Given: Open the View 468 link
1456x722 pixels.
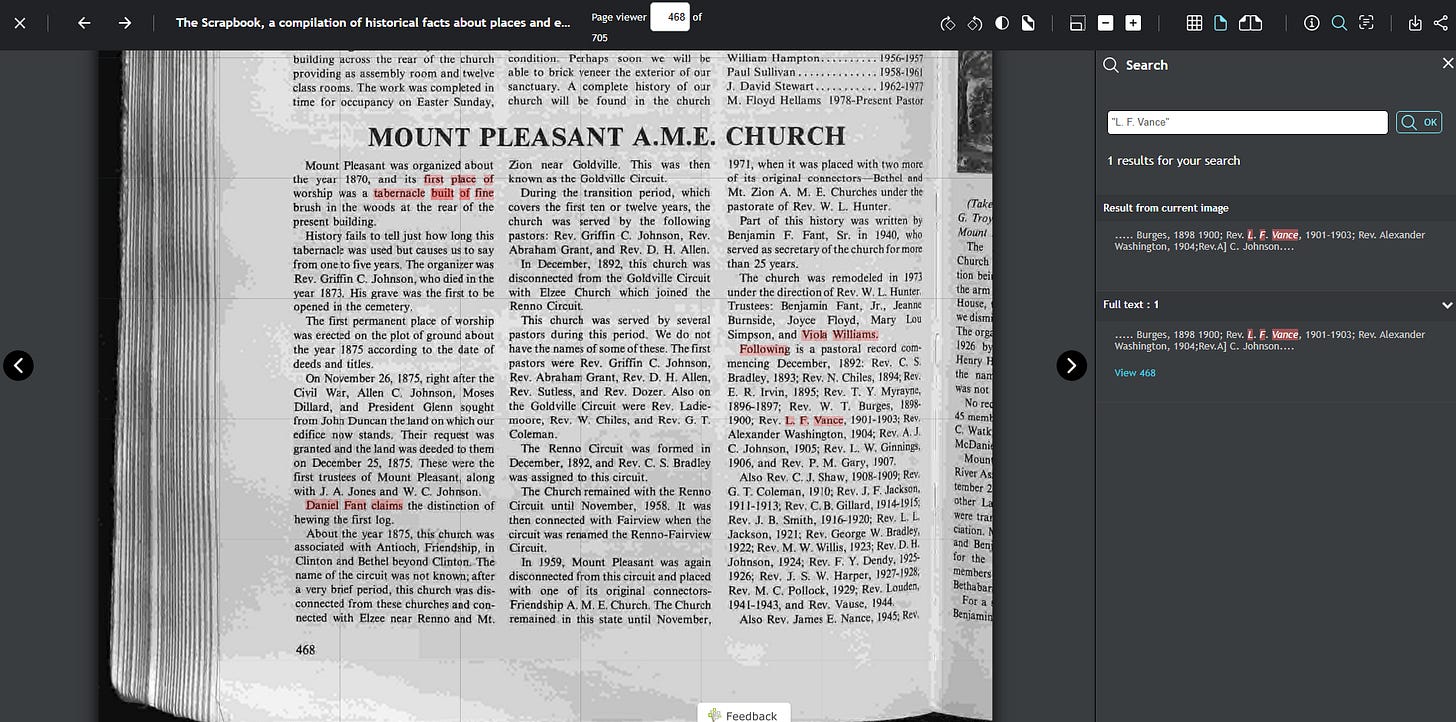Looking at the screenshot, I should [1135, 373].
